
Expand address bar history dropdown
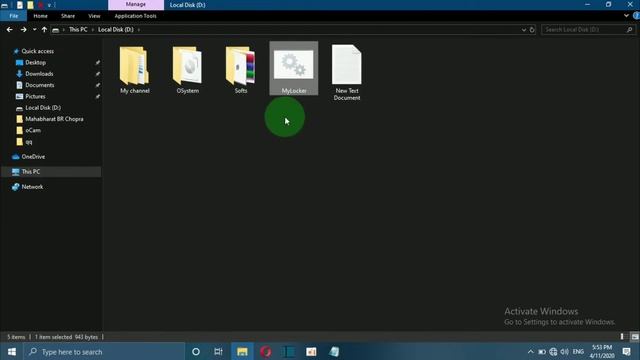[524, 29]
